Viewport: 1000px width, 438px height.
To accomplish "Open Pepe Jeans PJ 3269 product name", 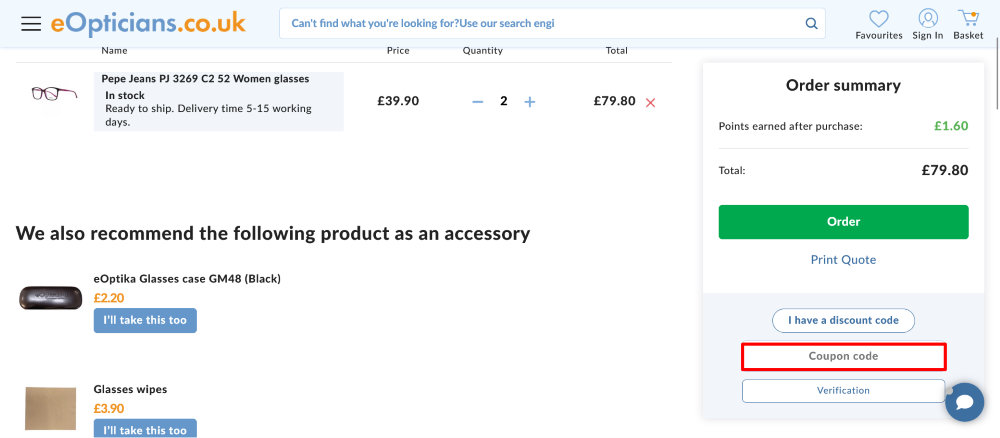I will [205, 79].
